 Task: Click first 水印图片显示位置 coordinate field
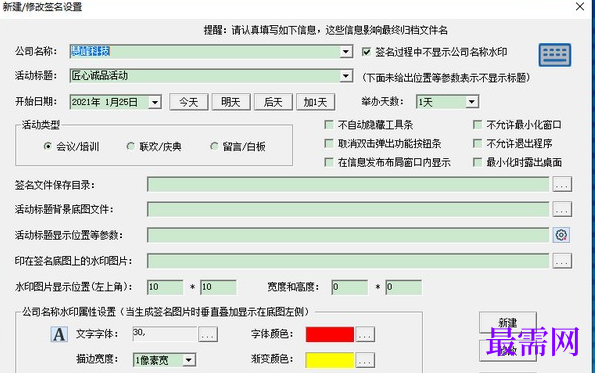[x=165, y=287]
